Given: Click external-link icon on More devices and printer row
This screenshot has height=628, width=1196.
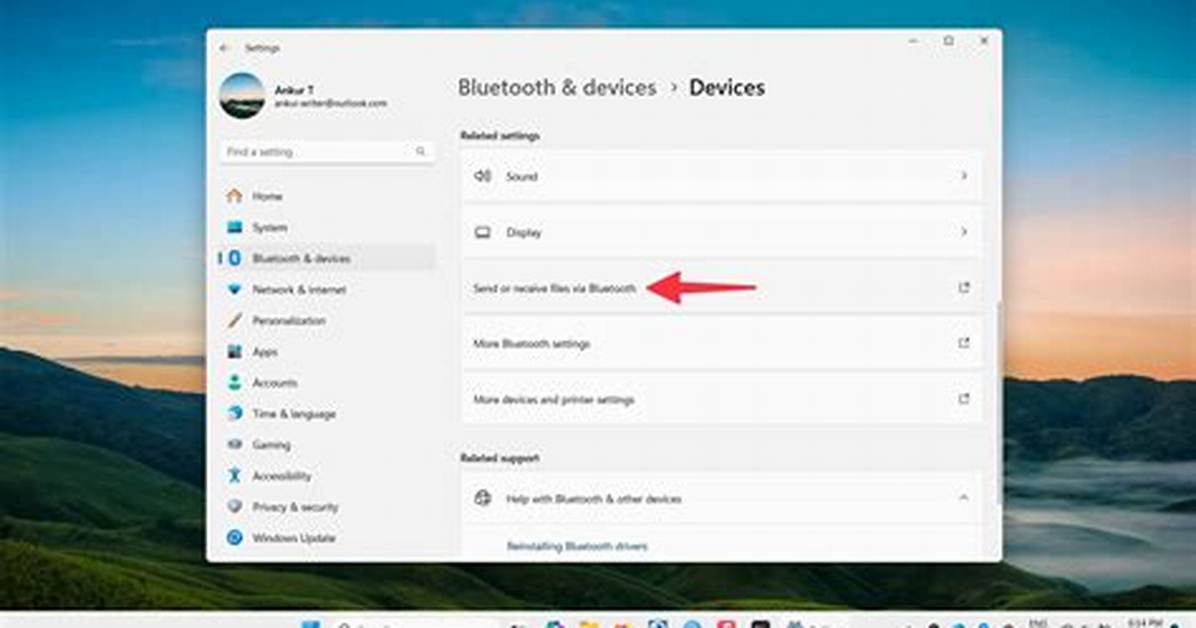Looking at the screenshot, I should 963,399.
